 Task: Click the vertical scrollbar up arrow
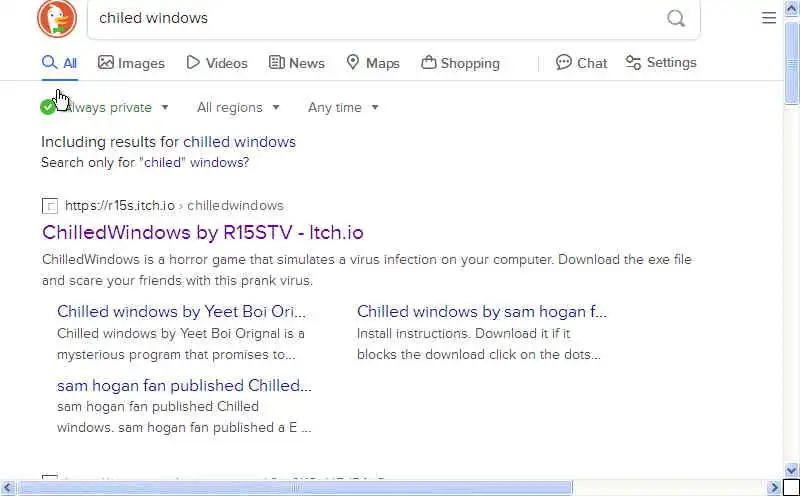(791, 8)
